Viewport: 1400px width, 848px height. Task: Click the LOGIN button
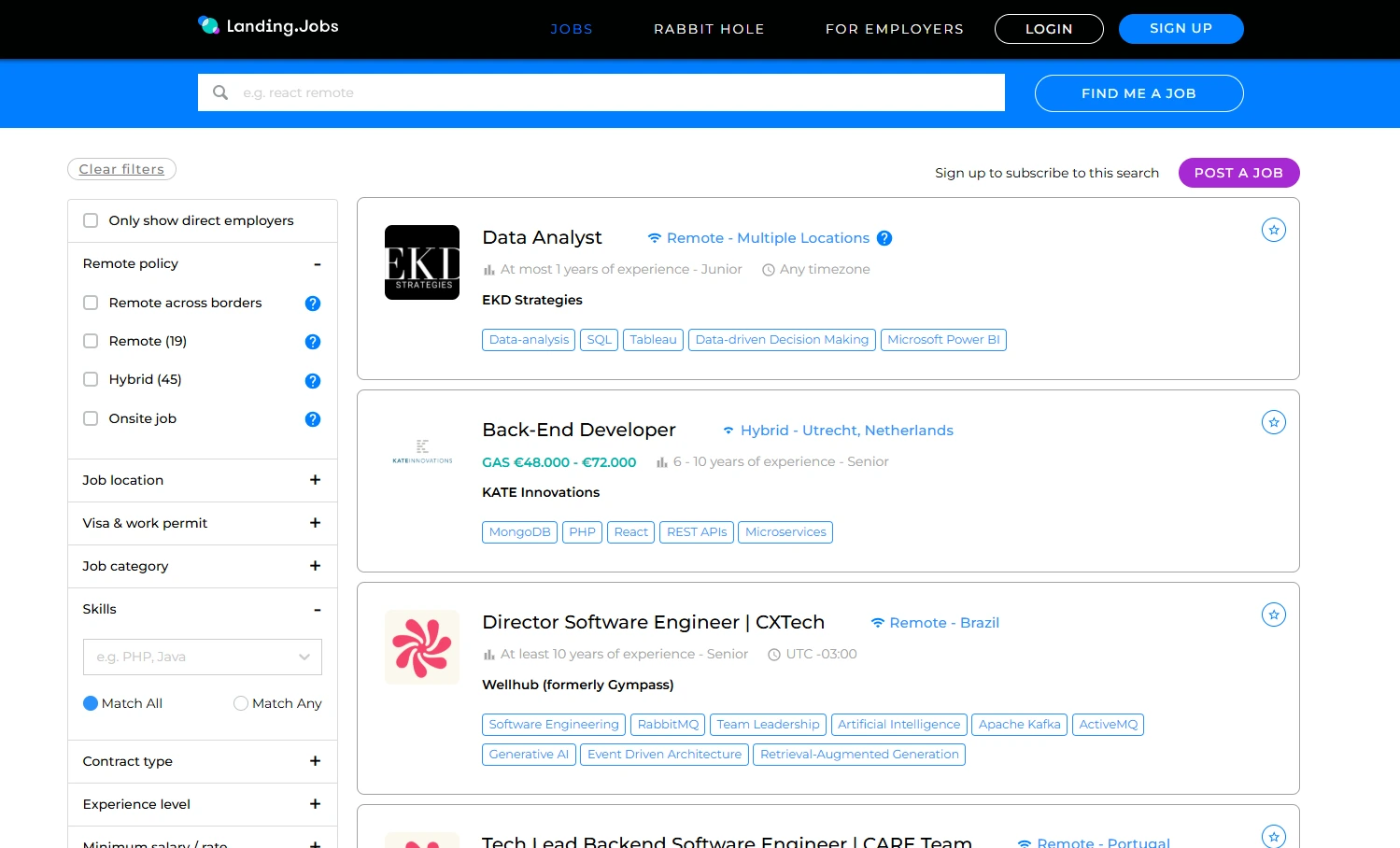tap(1049, 29)
